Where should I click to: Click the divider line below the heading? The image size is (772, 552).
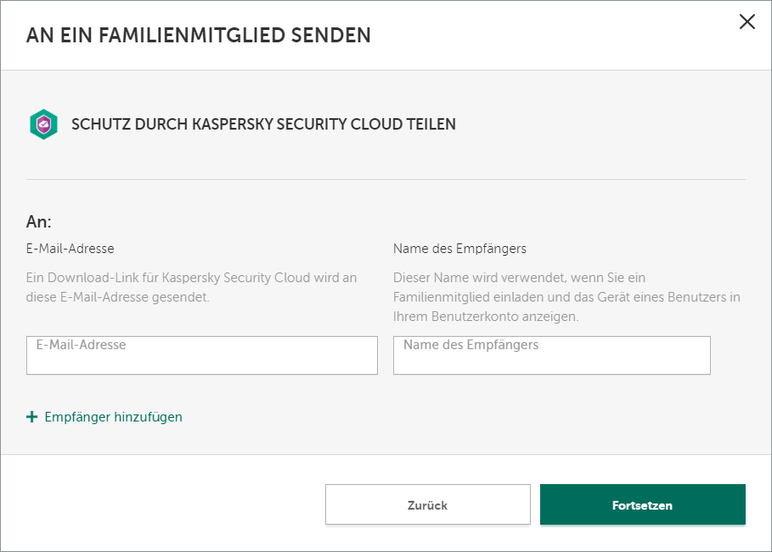click(x=386, y=179)
